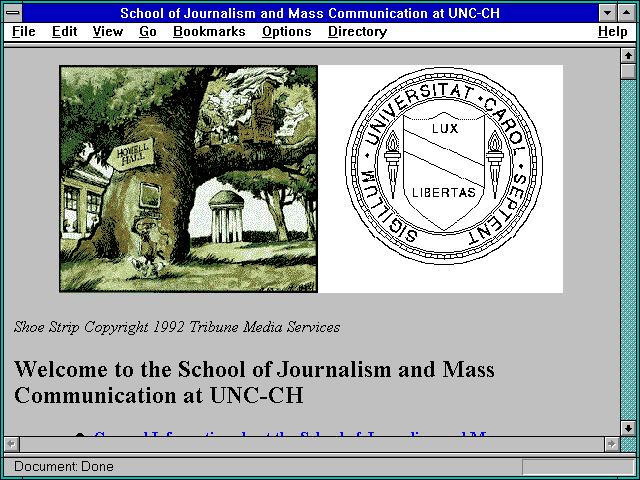Click the window title bar text

pyautogui.click(x=310, y=13)
